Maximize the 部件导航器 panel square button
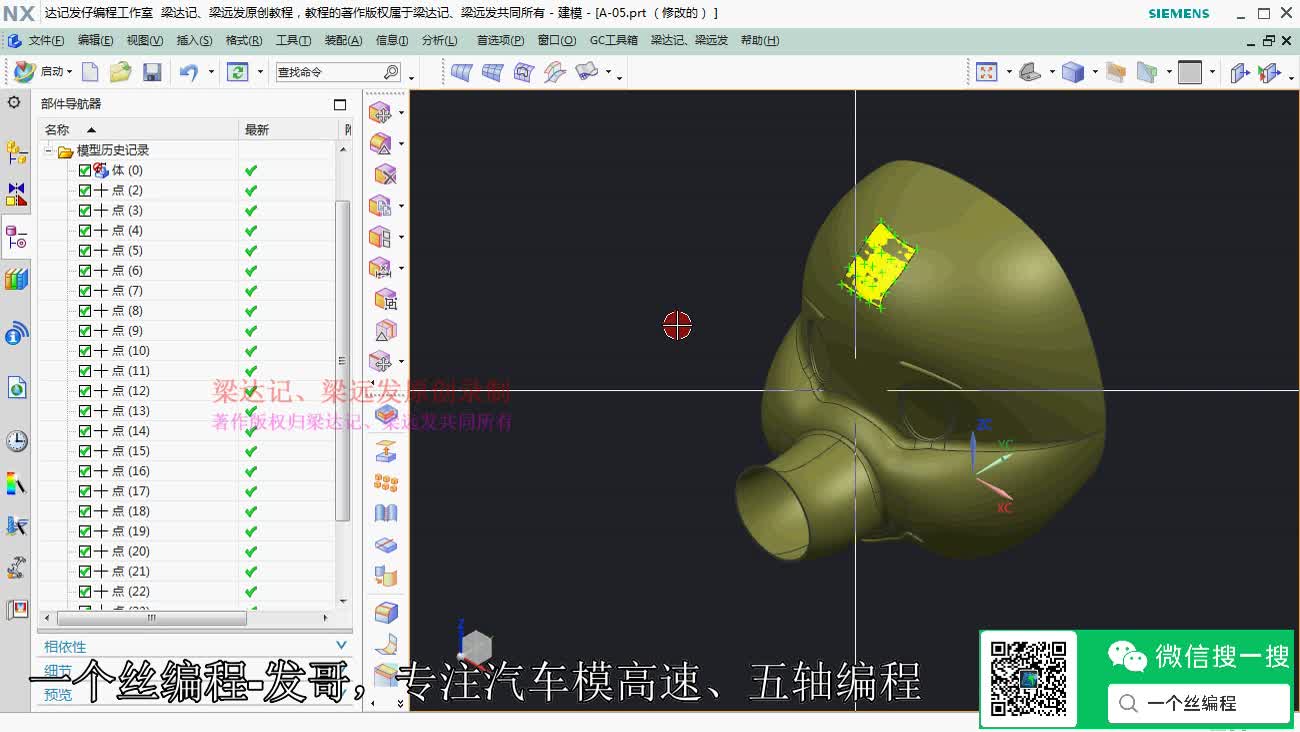 coord(340,104)
